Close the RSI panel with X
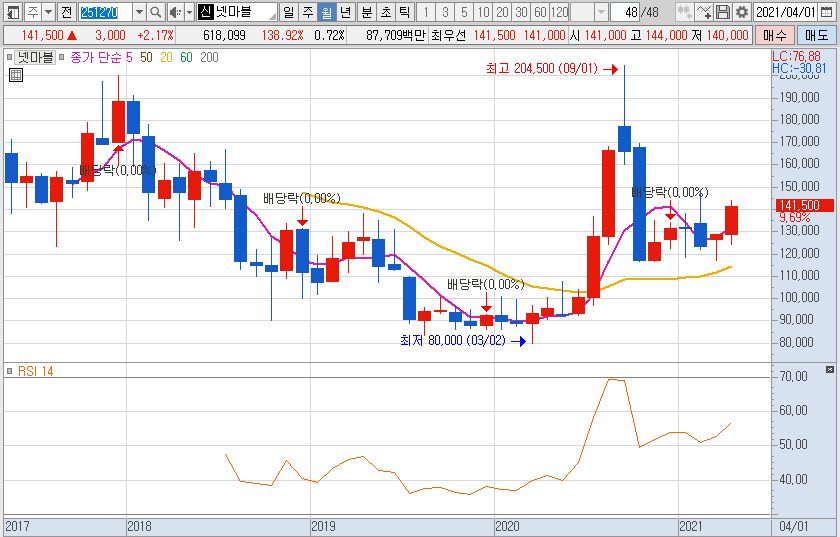 (x=830, y=369)
